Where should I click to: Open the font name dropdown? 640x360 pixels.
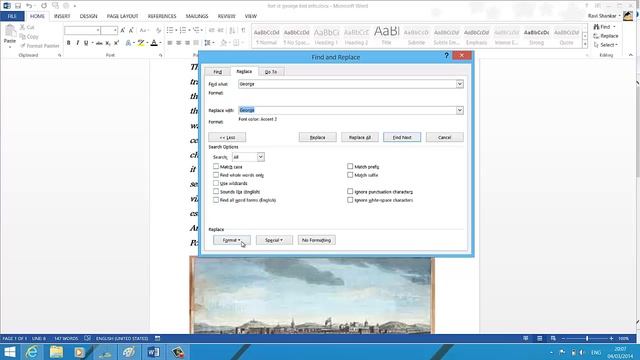click(x=98, y=31)
